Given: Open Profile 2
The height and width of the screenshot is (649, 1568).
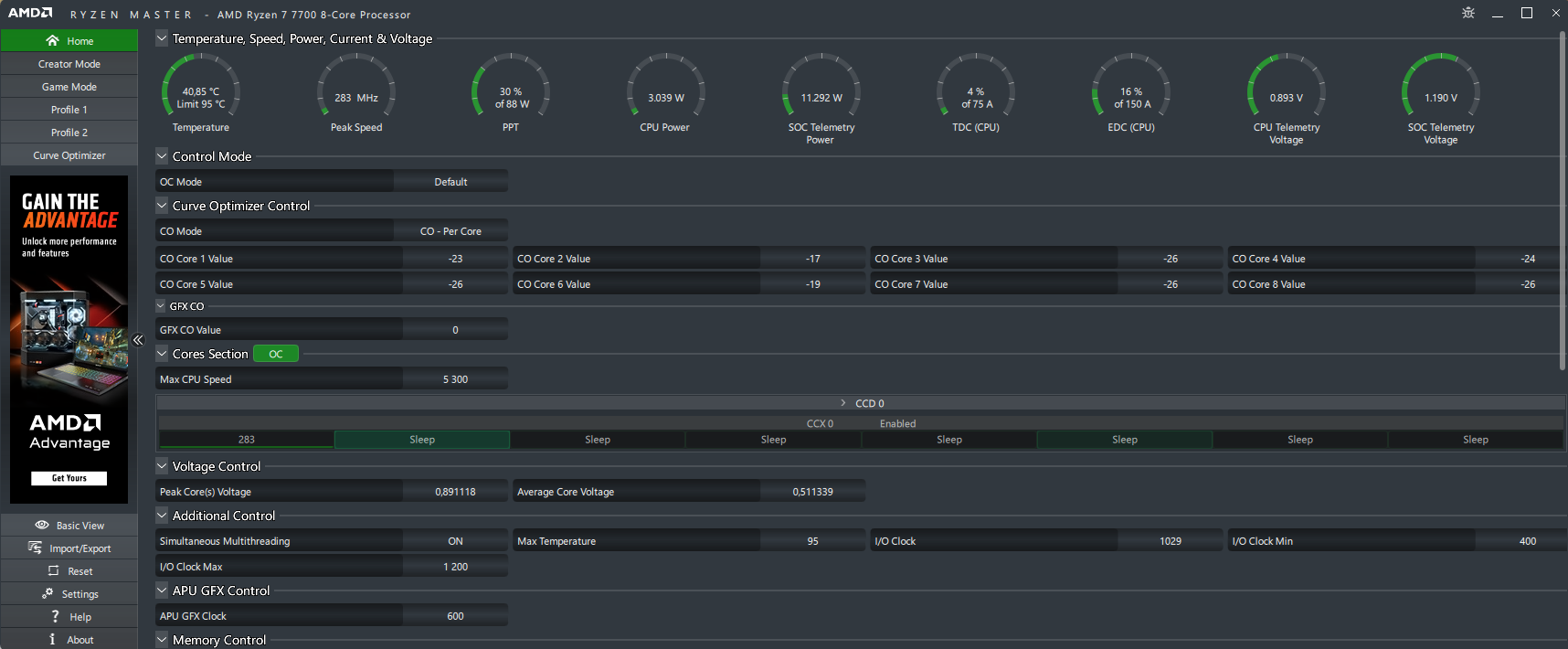Looking at the screenshot, I should (x=69, y=133).
